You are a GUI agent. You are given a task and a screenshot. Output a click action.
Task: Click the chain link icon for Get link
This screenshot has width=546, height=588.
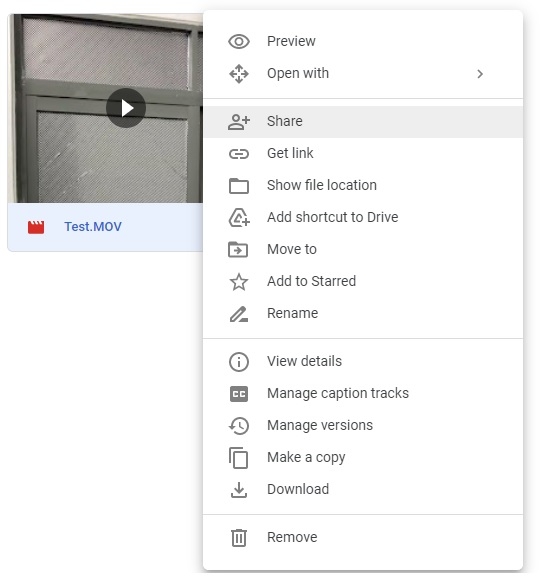239,154
